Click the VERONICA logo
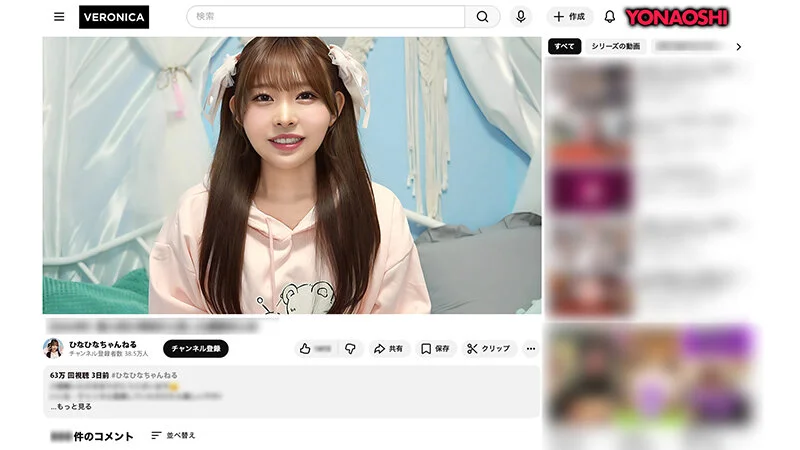 click(x=114, y=17)
